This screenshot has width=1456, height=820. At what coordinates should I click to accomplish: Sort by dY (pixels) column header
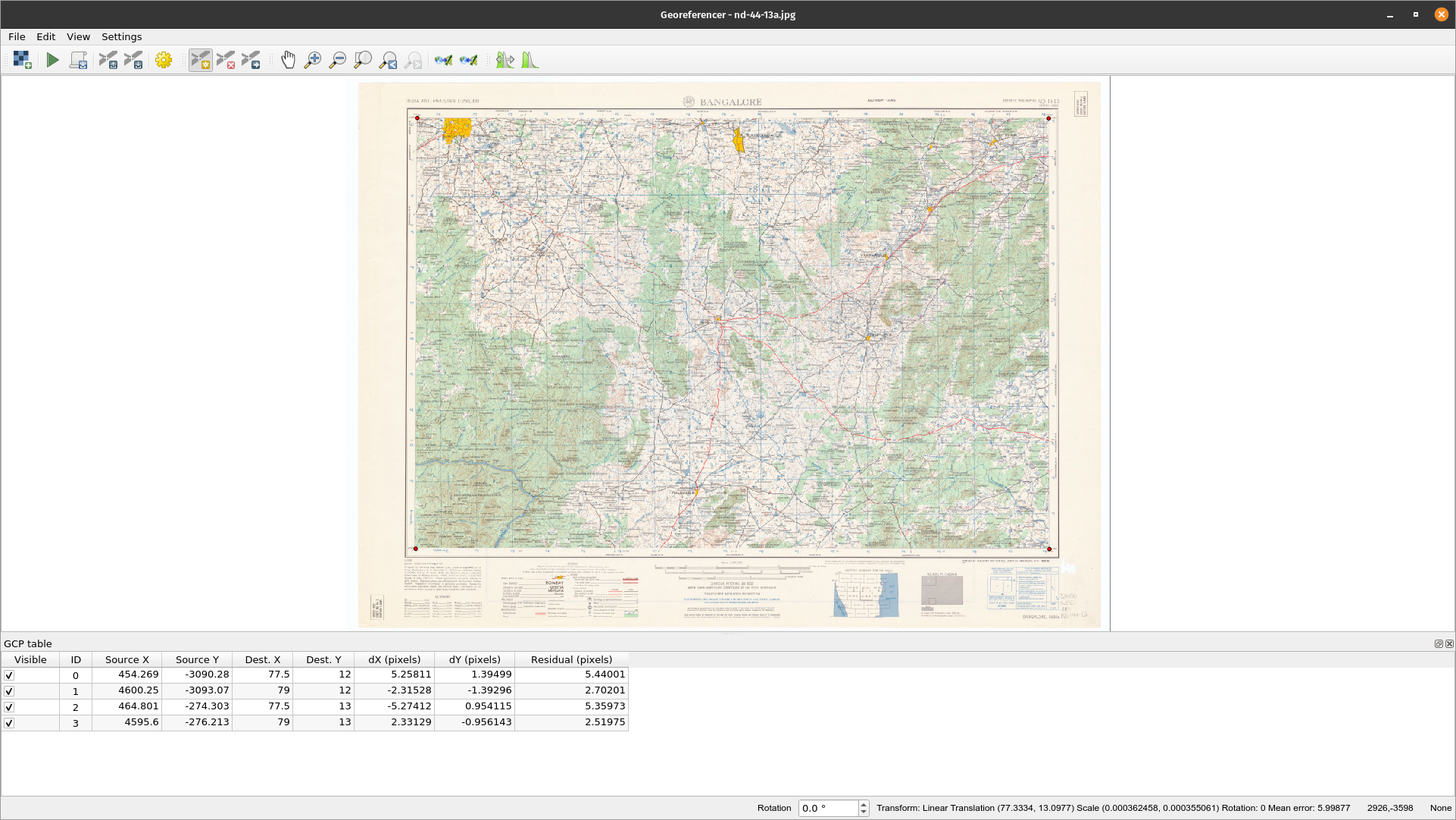coord(475,659)
